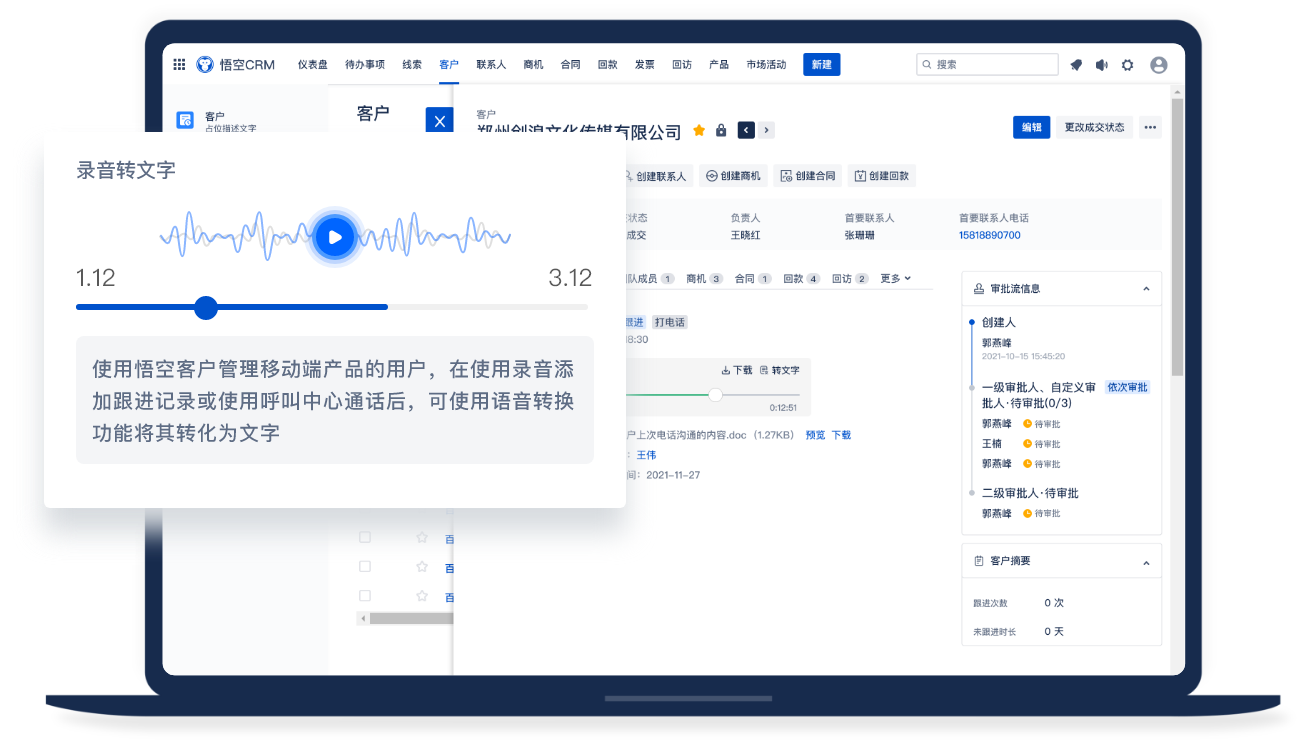Collapse the 审批流信息 panel
The width and height of the screenshot is (1316, 740).
[1146, 289]
